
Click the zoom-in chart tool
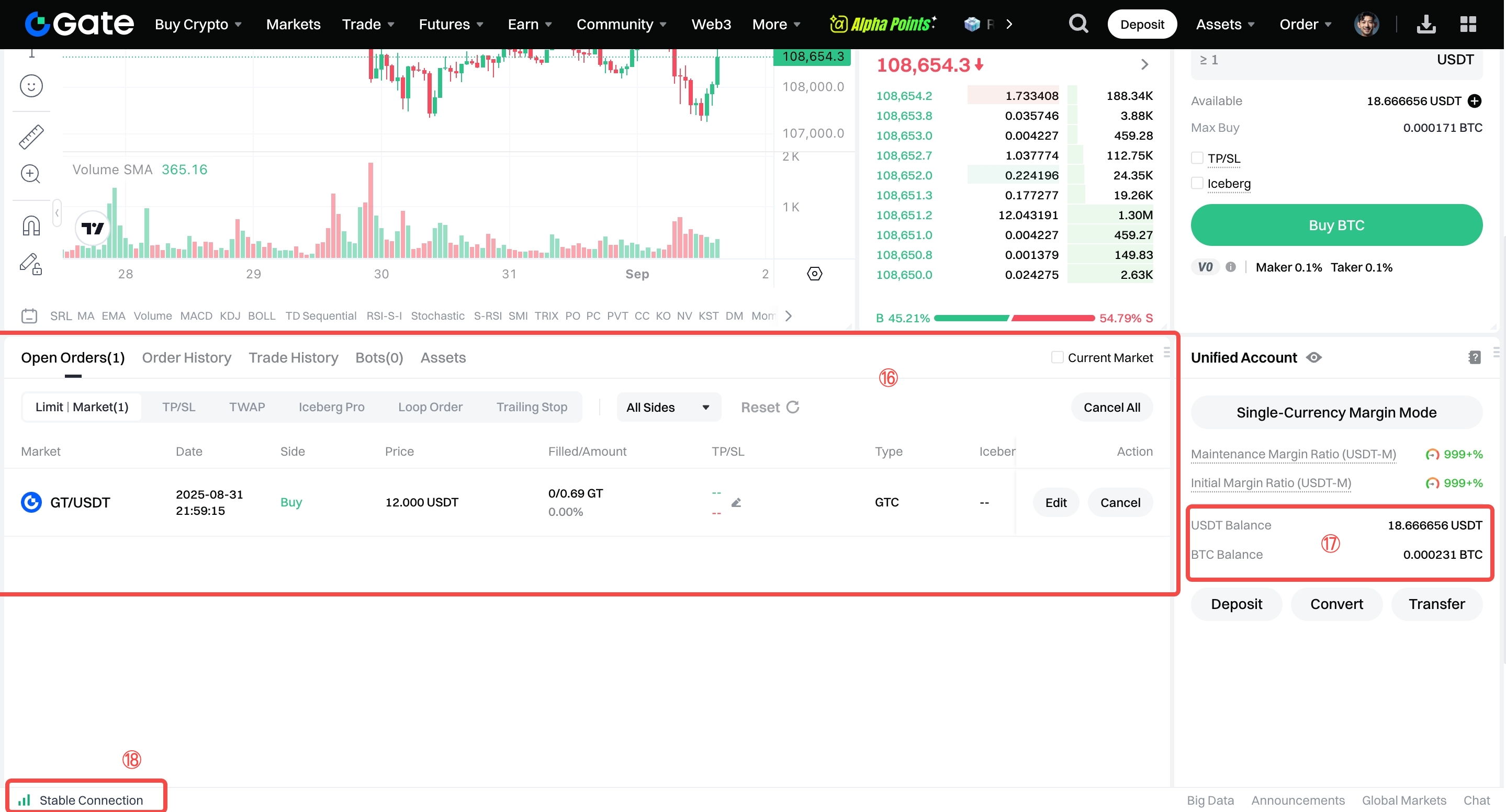click(x=30, y=174)
